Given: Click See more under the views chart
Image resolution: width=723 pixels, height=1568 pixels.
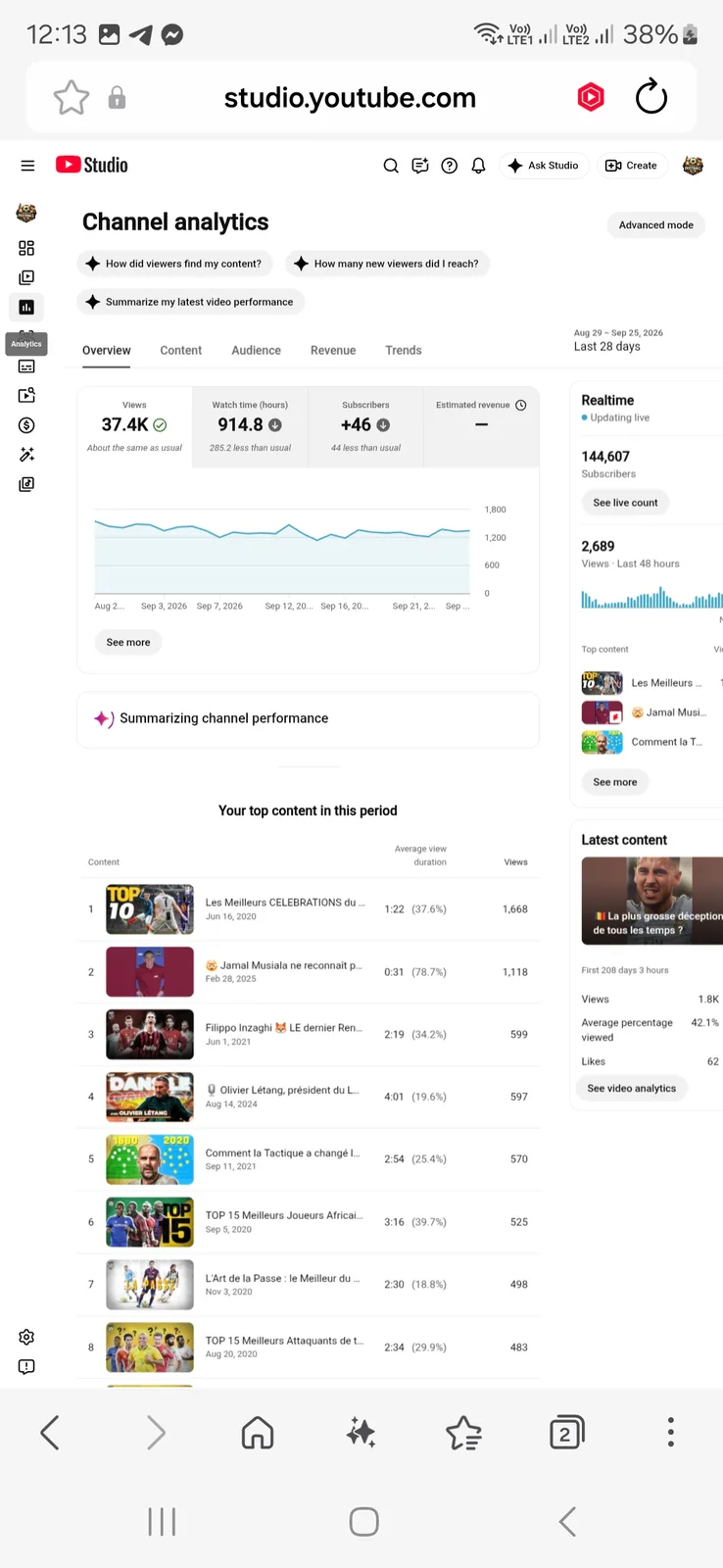Looking at the screenshot, I should tap(128, 643).
